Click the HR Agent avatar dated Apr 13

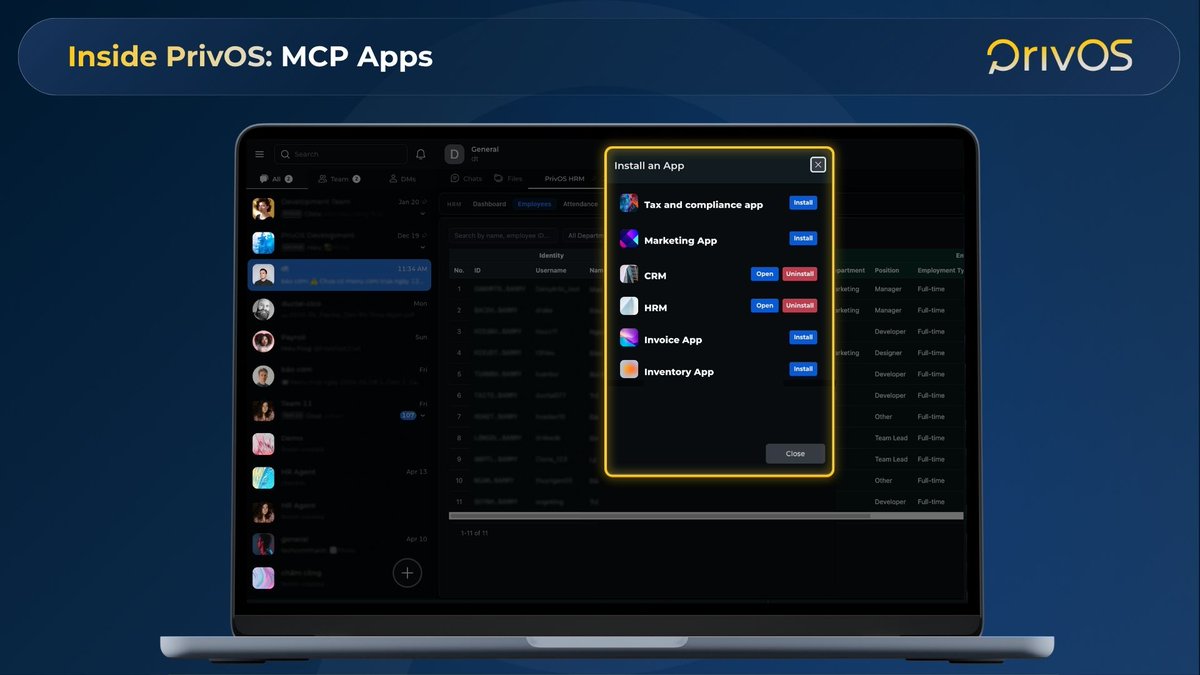[263, 477]
